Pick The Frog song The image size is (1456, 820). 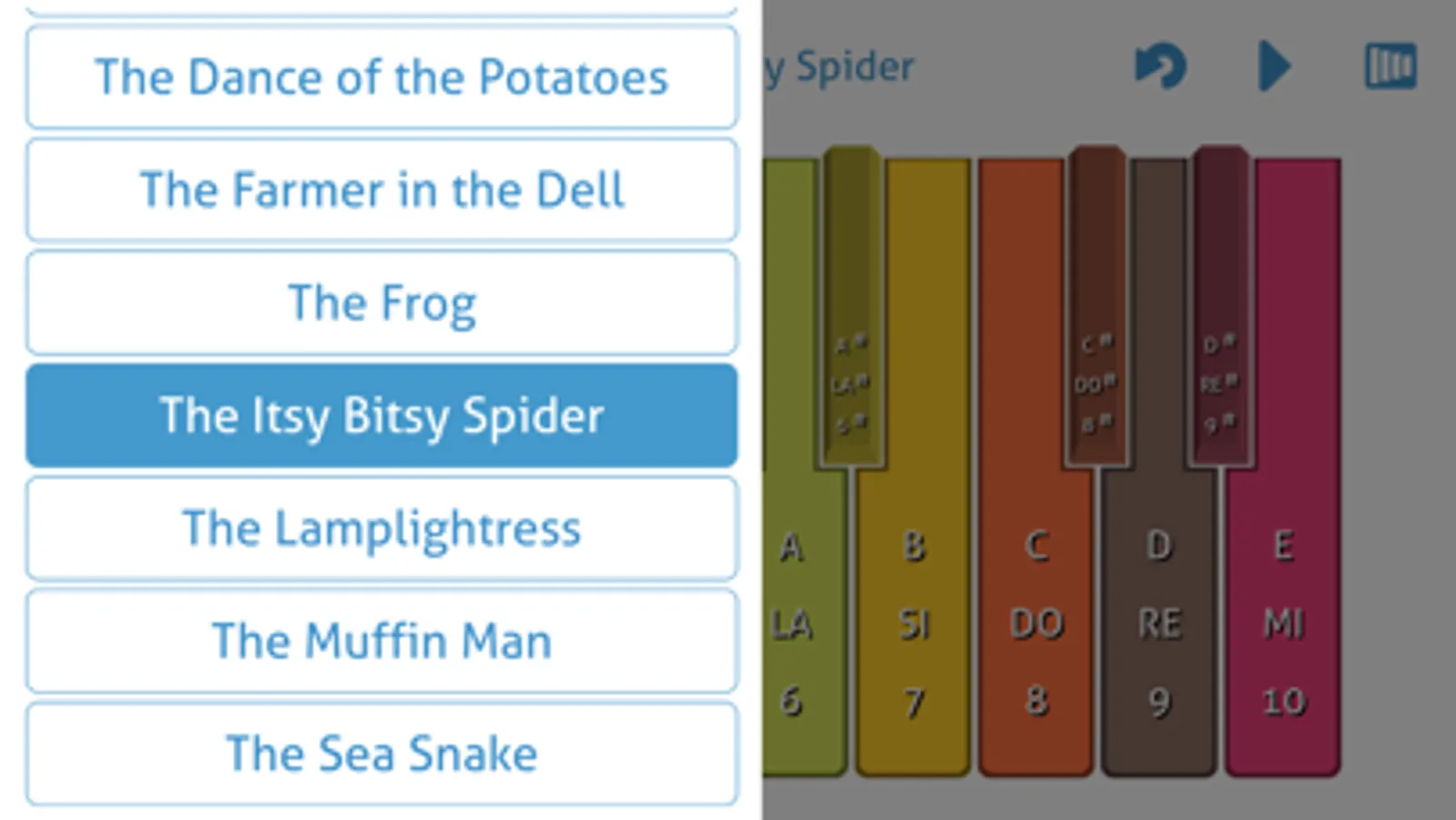(x=382, y=302)
